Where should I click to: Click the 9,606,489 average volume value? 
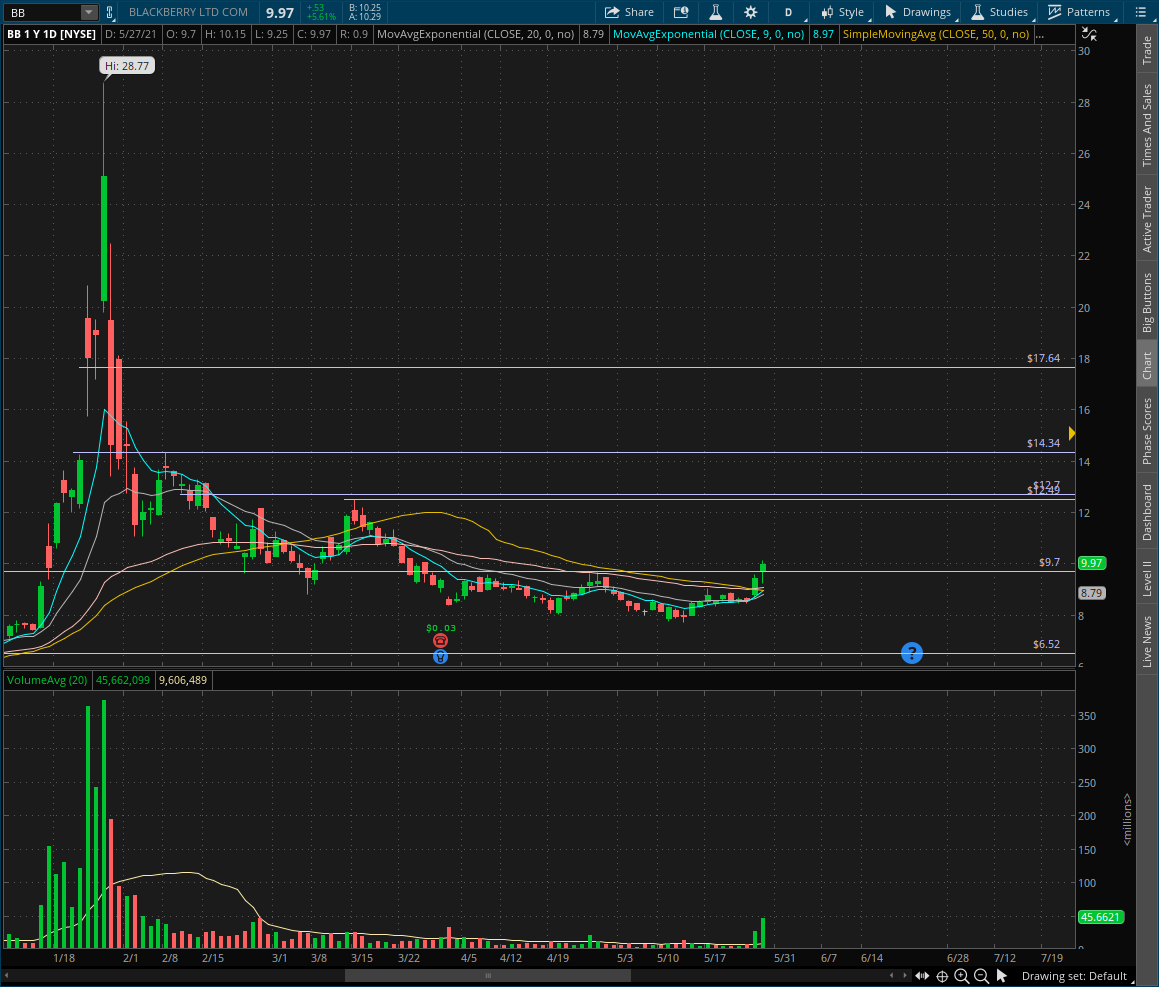pyautogui.click(x=183, y=680)
